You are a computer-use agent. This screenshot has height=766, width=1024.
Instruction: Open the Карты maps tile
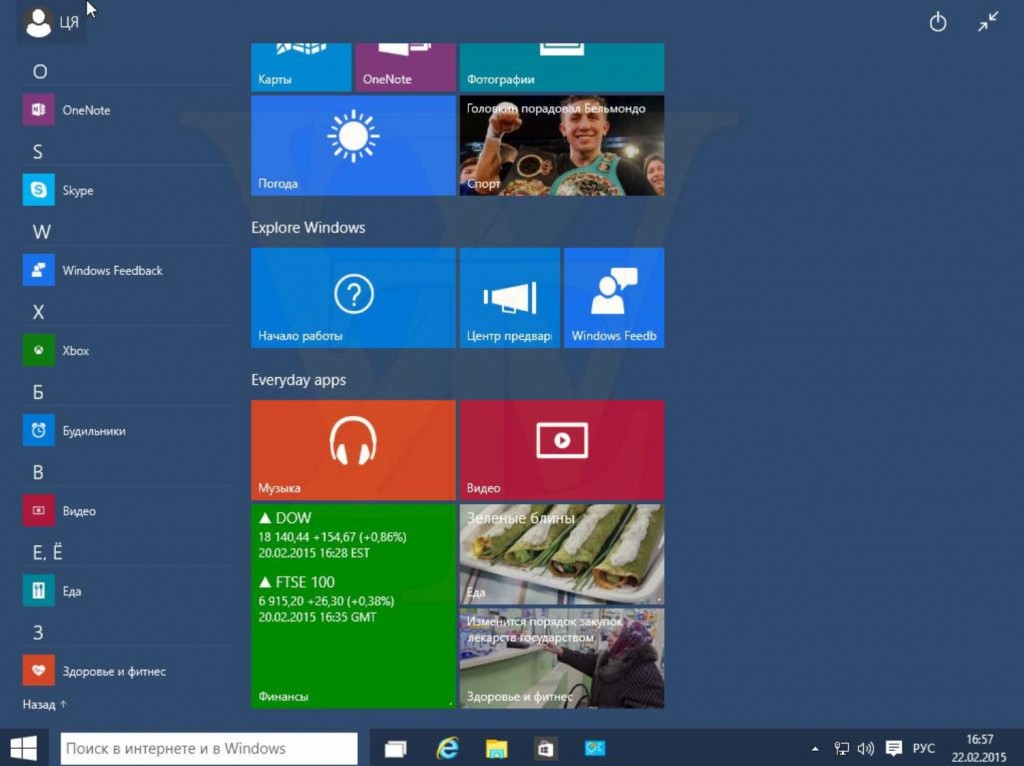[x=301, y=67]
